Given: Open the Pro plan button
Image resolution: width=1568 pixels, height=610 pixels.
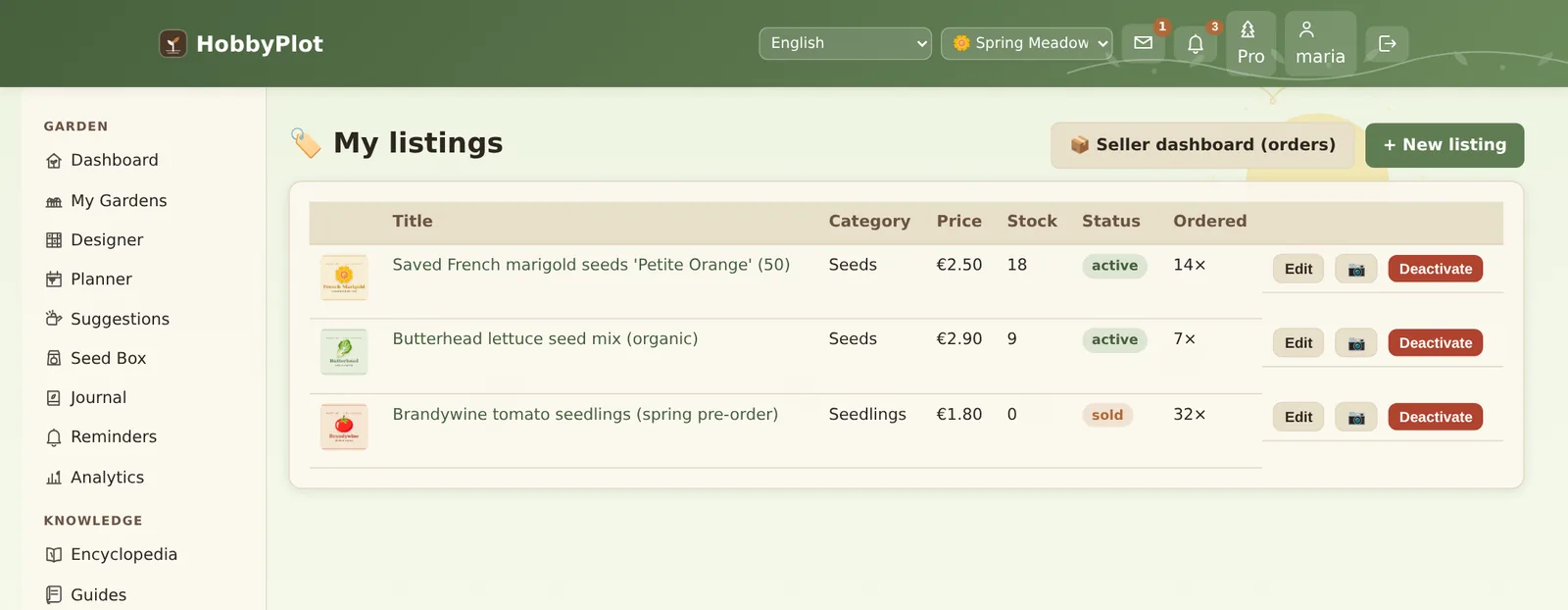Looking at the screenshot, I should 1250,43.
